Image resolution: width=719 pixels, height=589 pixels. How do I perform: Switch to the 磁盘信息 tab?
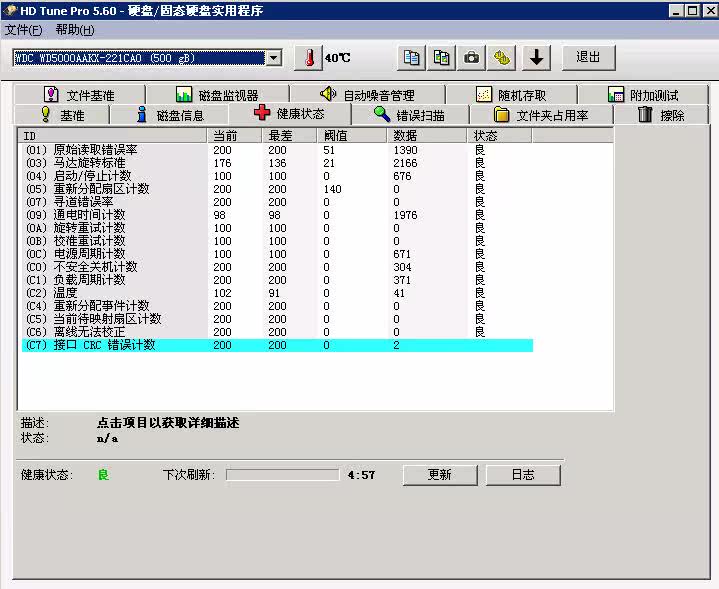169,115
